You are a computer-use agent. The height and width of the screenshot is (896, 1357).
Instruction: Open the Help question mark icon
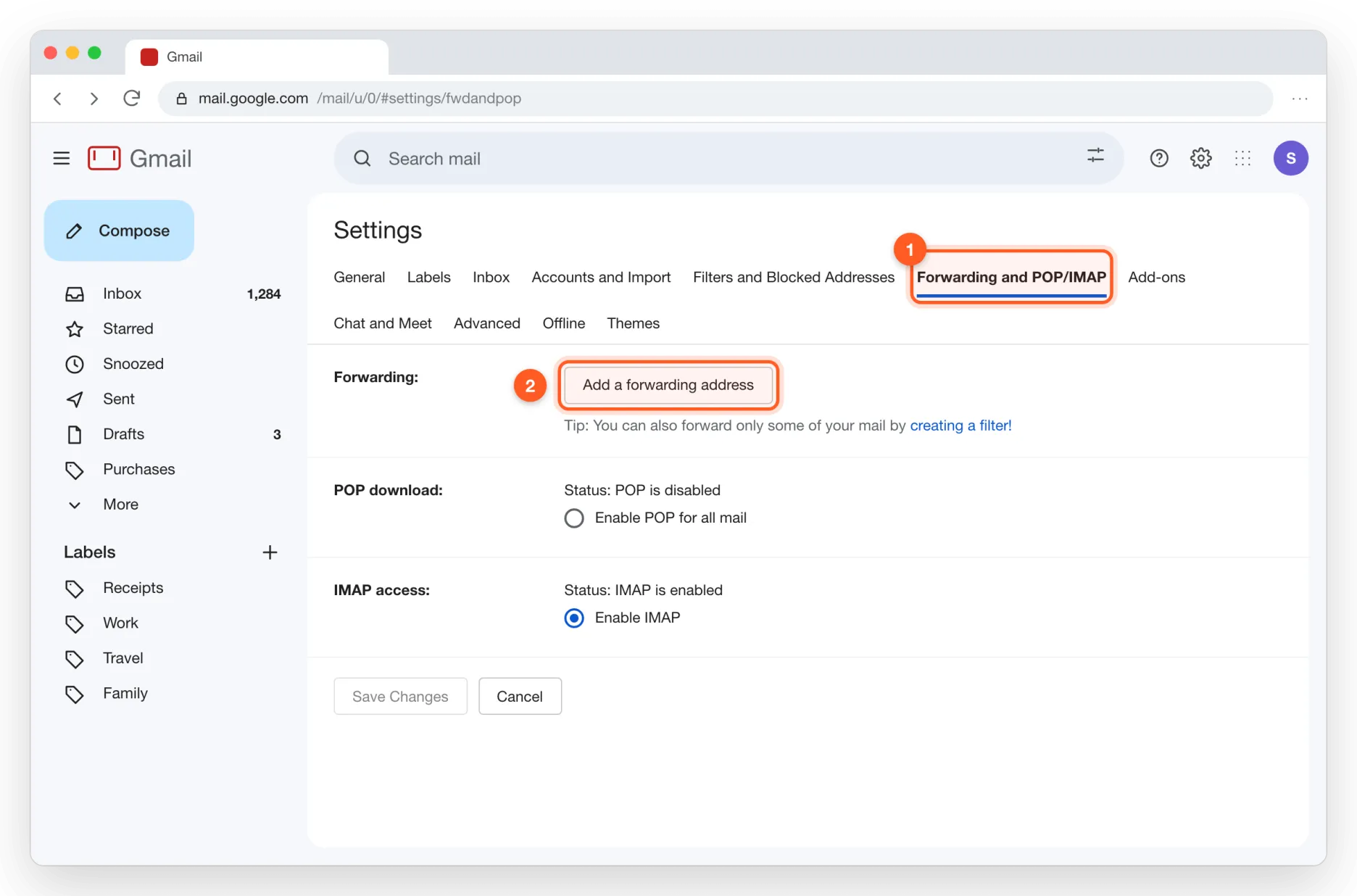pos(1159,158)
